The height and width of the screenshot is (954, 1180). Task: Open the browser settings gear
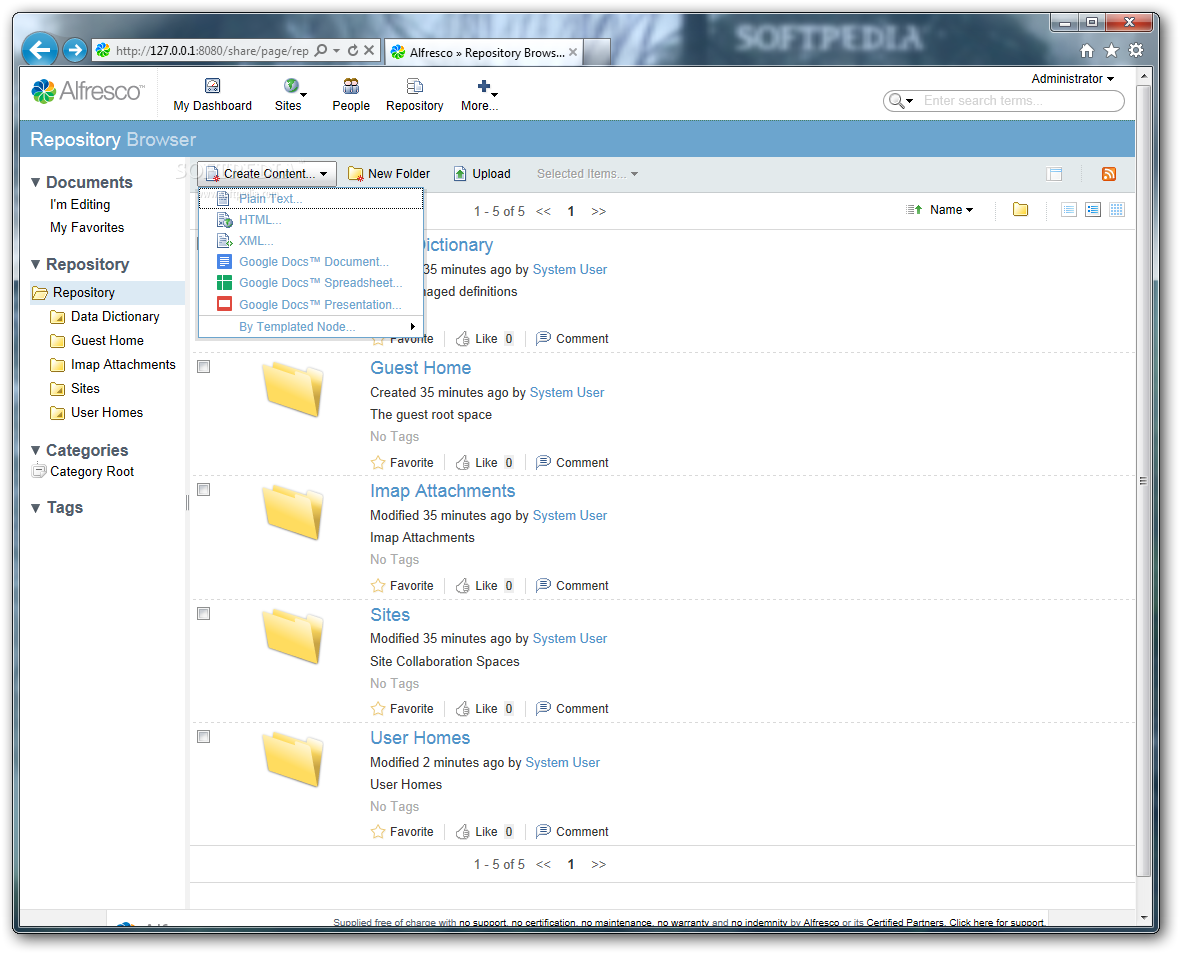pos(1136,50)
